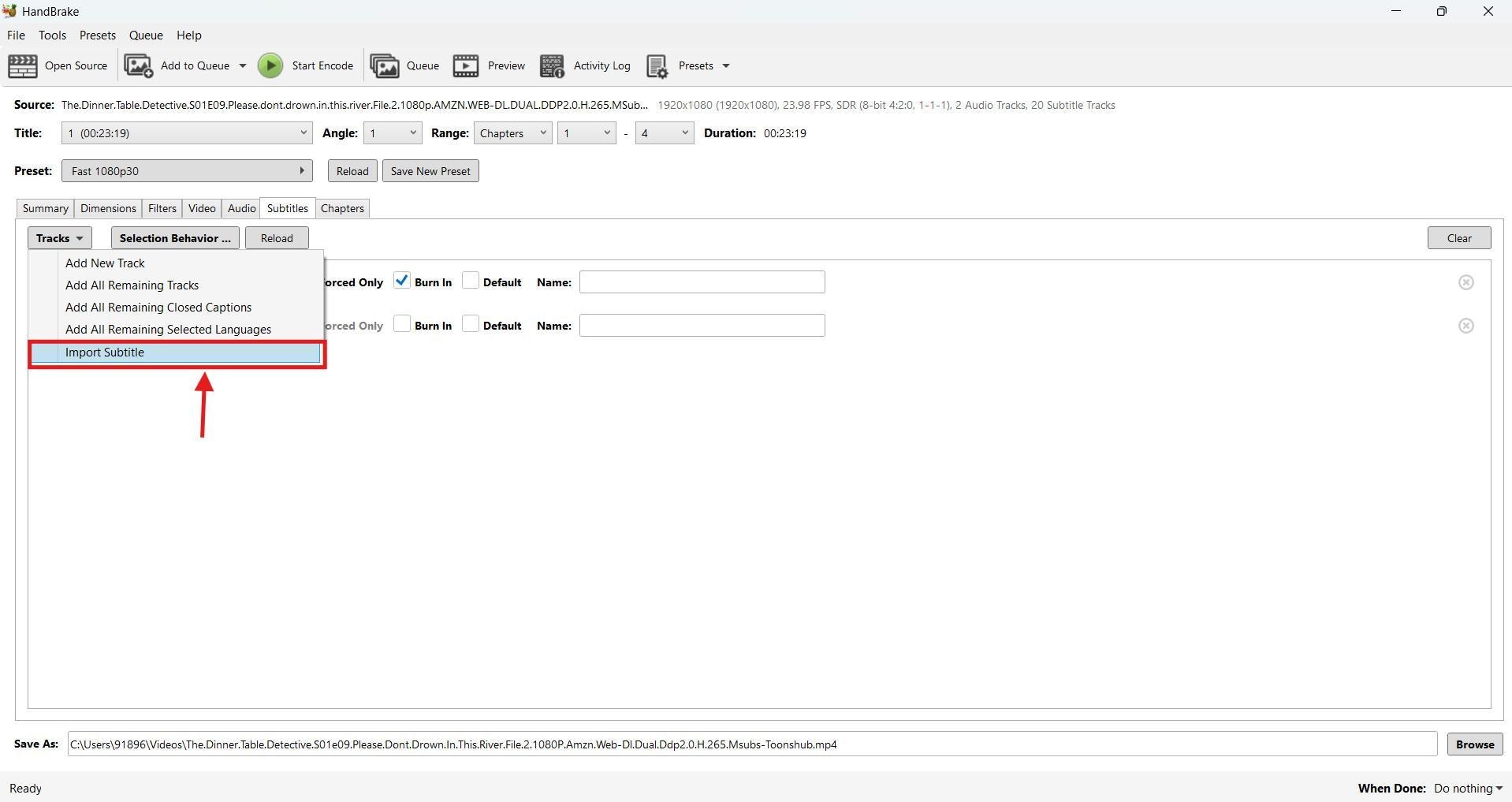Open the File menu
Image resolution: width=1512 pixels, height=802 pixels.
pyautogui.click(x=16, y=35)
